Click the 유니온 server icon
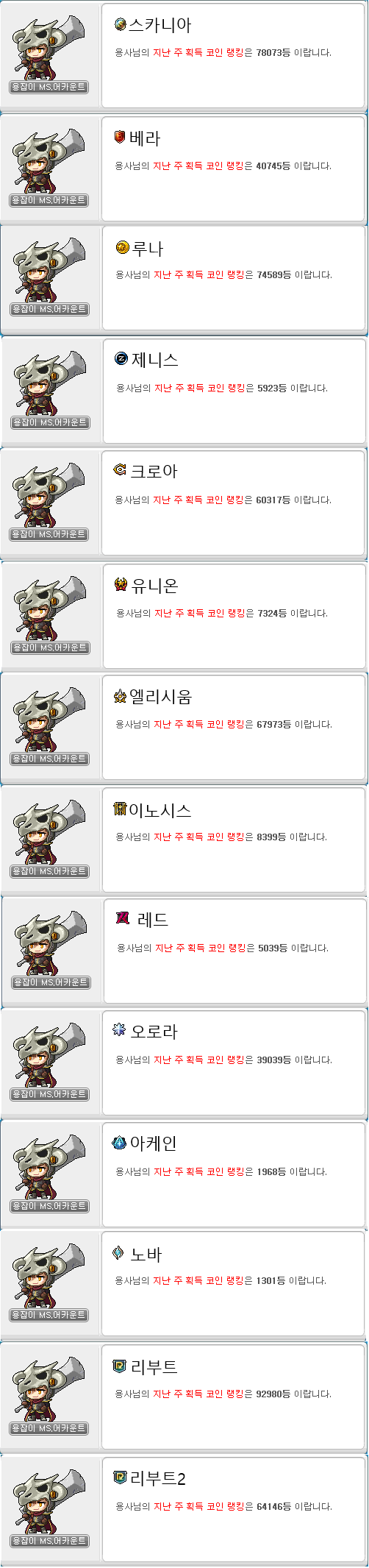 (121, 584)
